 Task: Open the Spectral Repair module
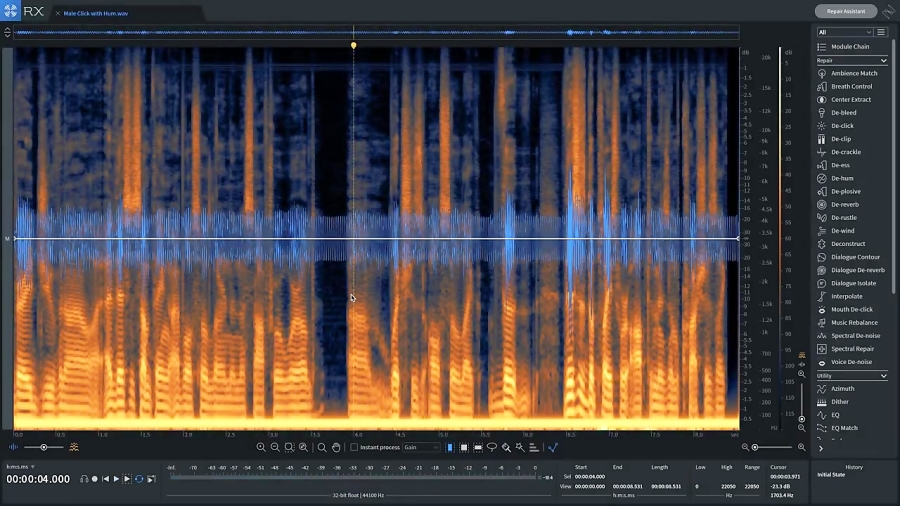(x=852, y=349)
